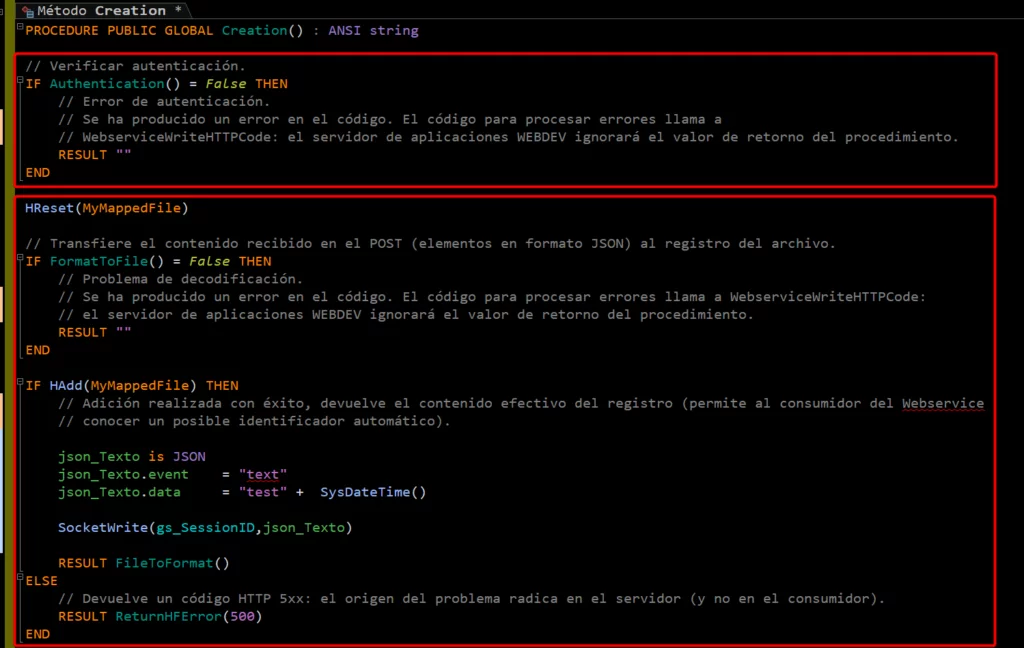The image size is (1024, 648).
Task: Collapse the IF FormatToFile() block
Action: [x=20, y=258]
